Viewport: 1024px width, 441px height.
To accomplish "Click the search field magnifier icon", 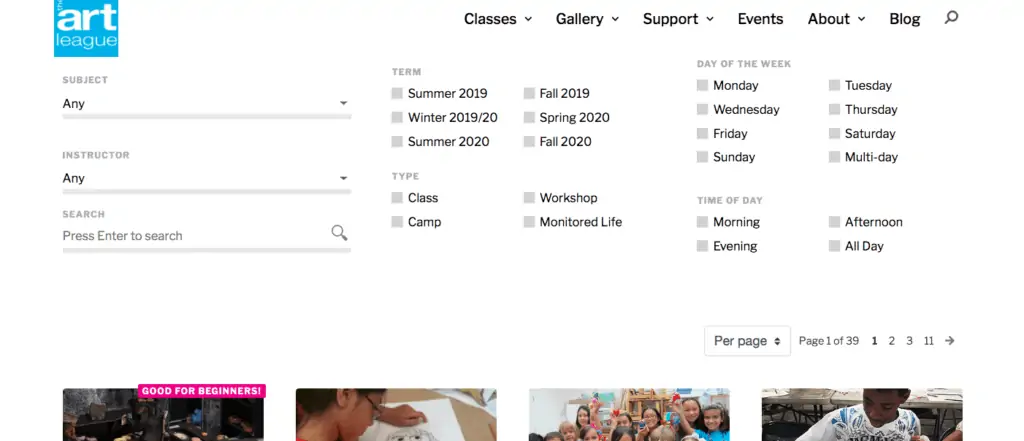I will [339, 233].
